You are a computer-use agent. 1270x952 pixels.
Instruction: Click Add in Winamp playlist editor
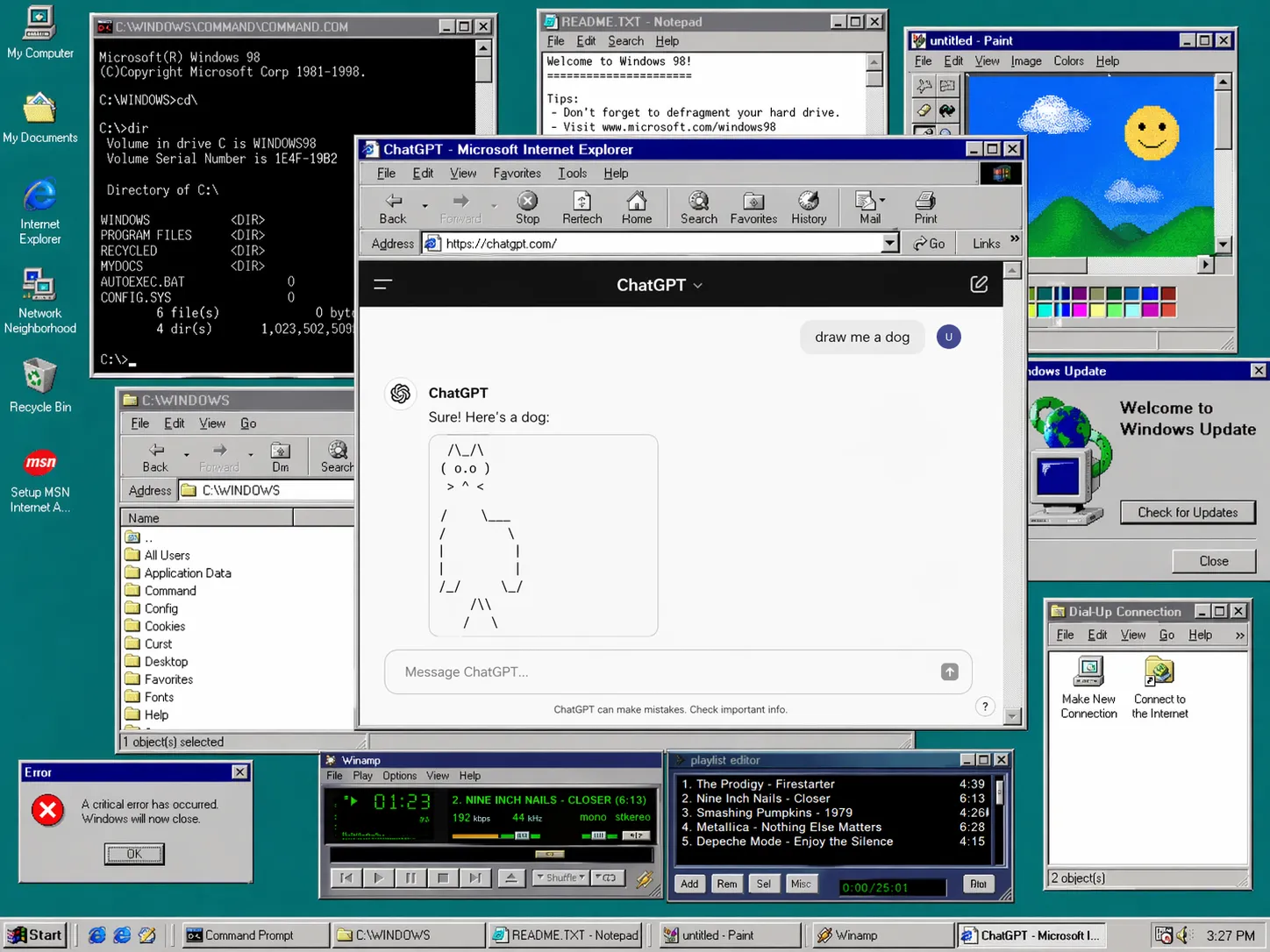click(689, 884)
